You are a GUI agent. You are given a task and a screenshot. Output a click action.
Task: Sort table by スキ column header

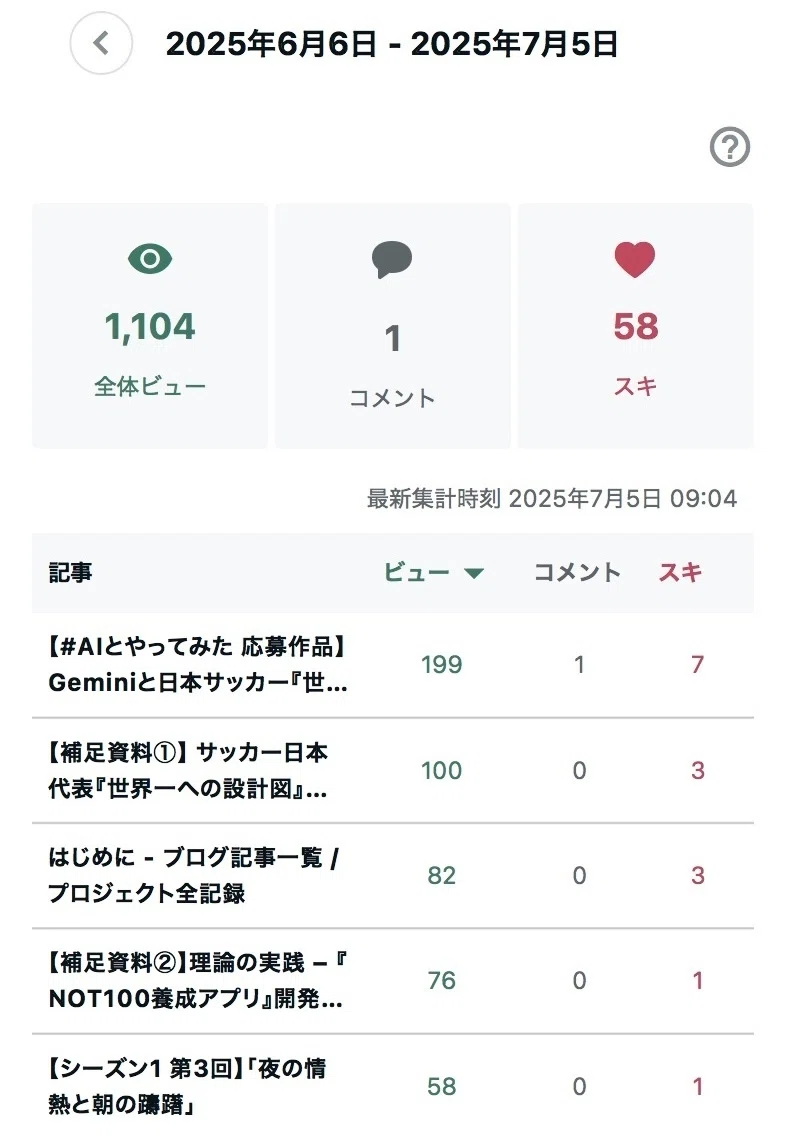680,572
